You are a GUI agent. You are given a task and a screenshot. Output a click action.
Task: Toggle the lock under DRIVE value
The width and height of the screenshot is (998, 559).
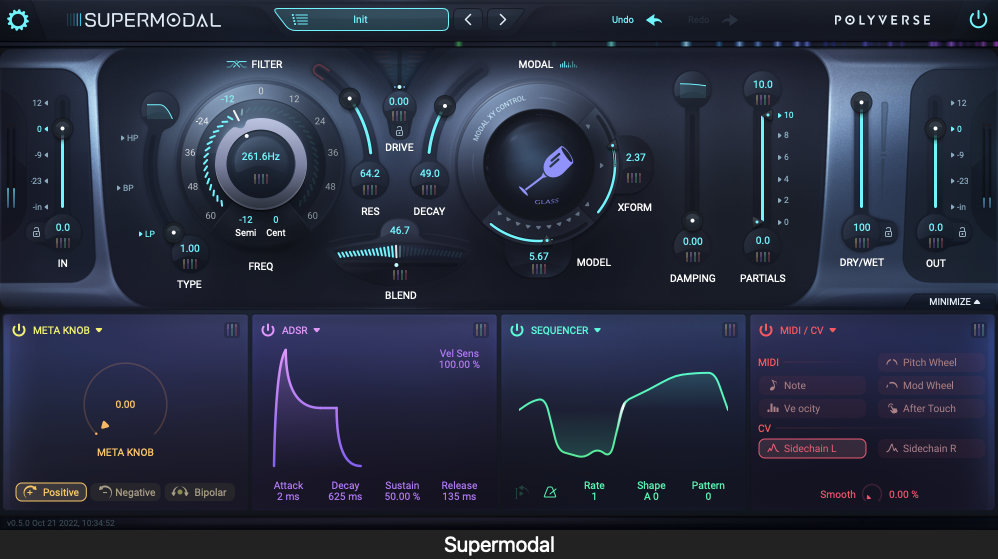point(399,131)
